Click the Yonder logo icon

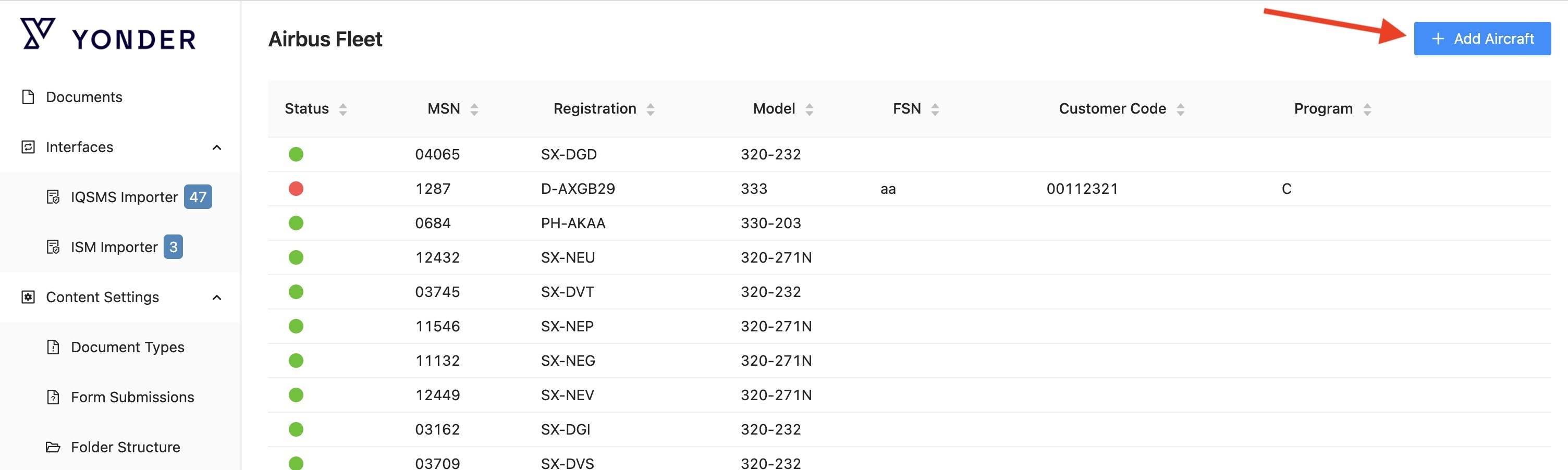click(38, 33)
